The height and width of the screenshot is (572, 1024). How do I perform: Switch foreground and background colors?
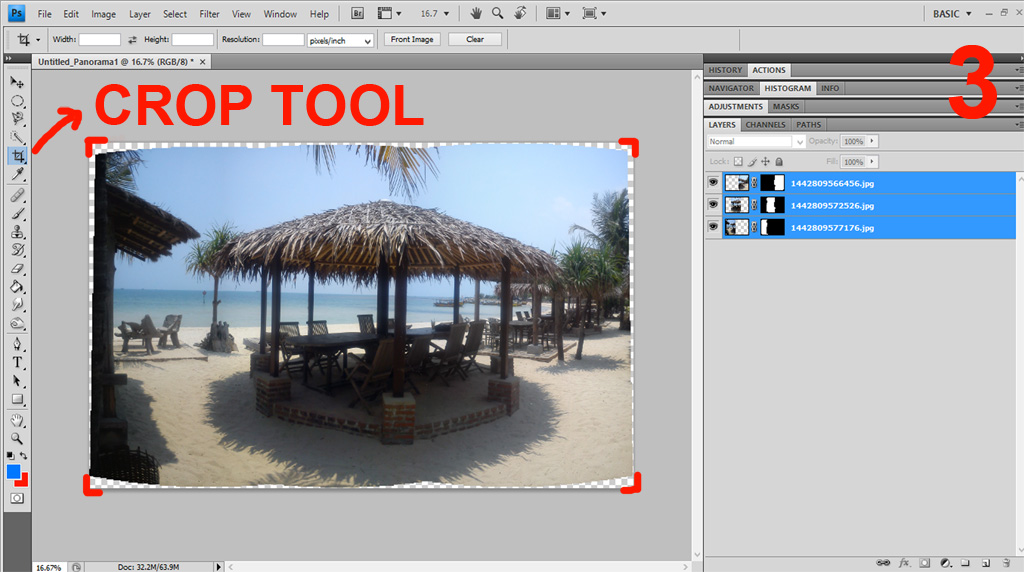point(24,455)
